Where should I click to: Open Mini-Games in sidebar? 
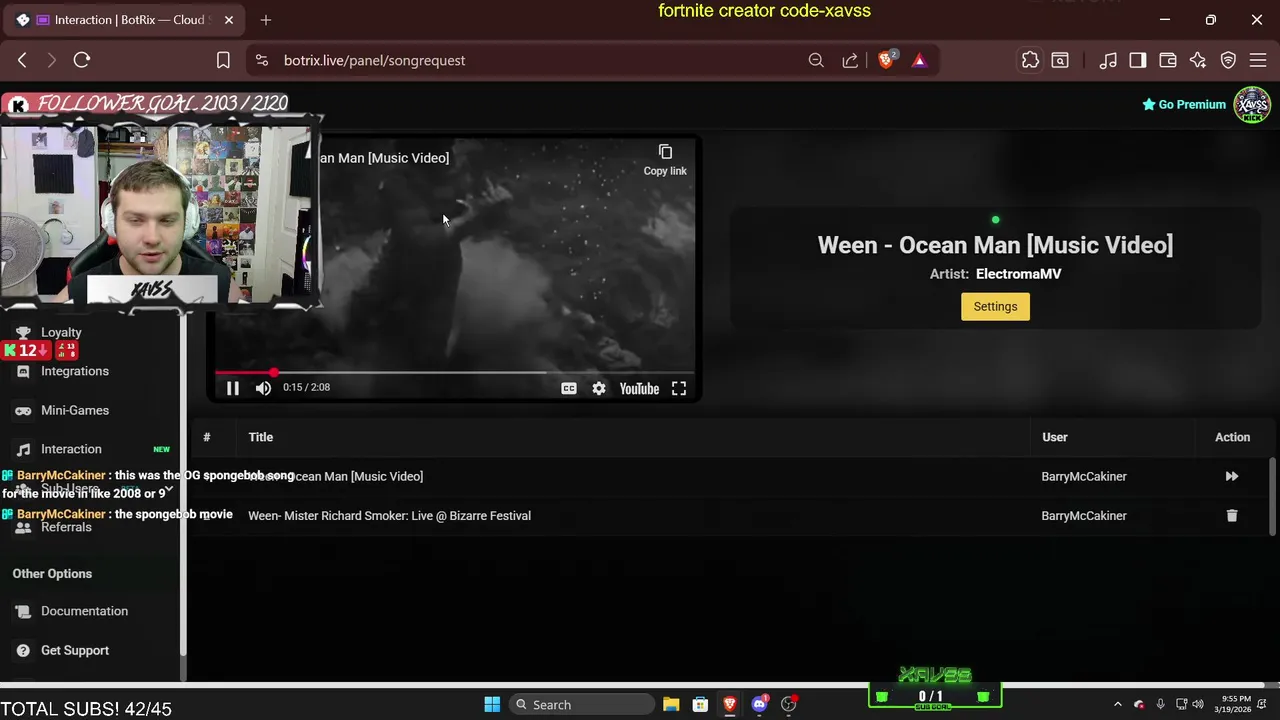75,410
